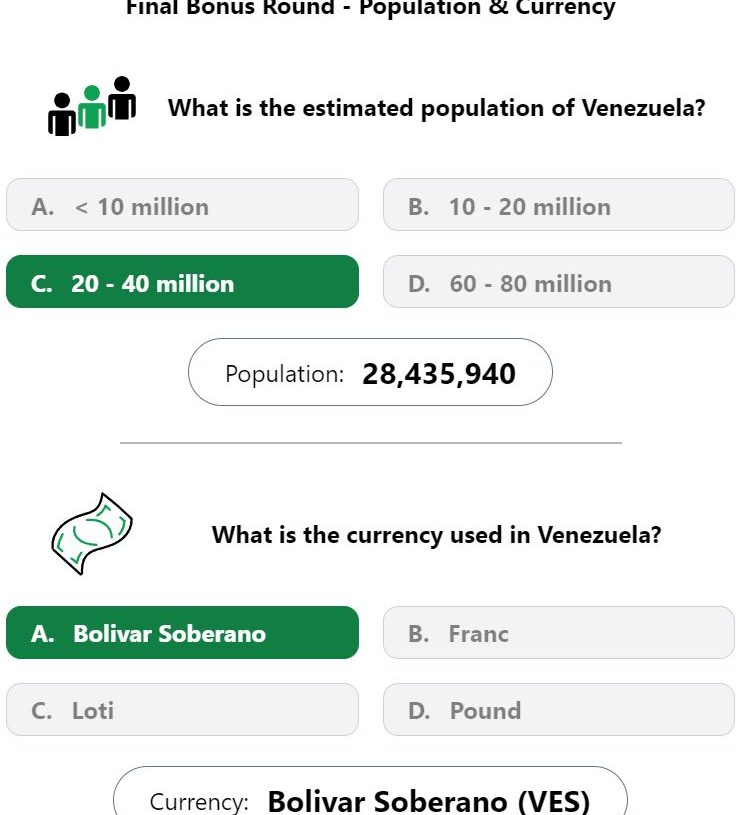745x815 pixels.
Task: Click the 'Currency:' label
Action: (199, 801)
